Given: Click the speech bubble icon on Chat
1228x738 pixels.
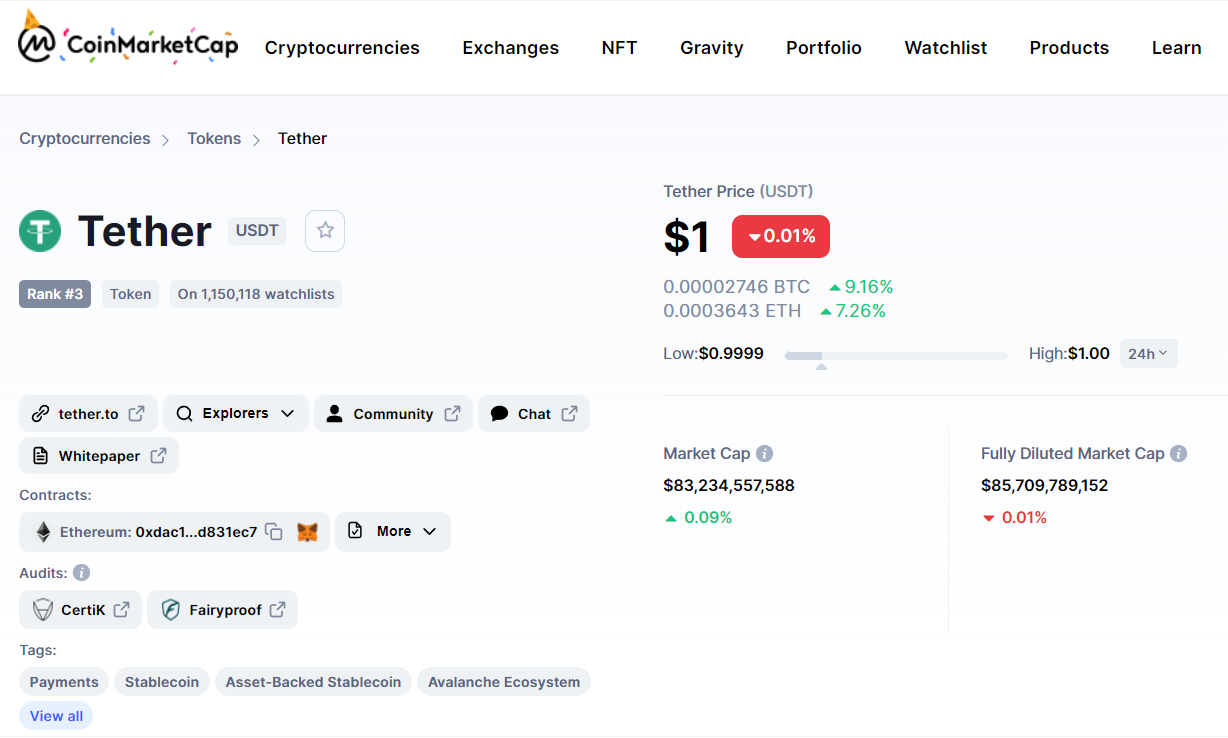Looking at the screenshot, I should [500, 414].
